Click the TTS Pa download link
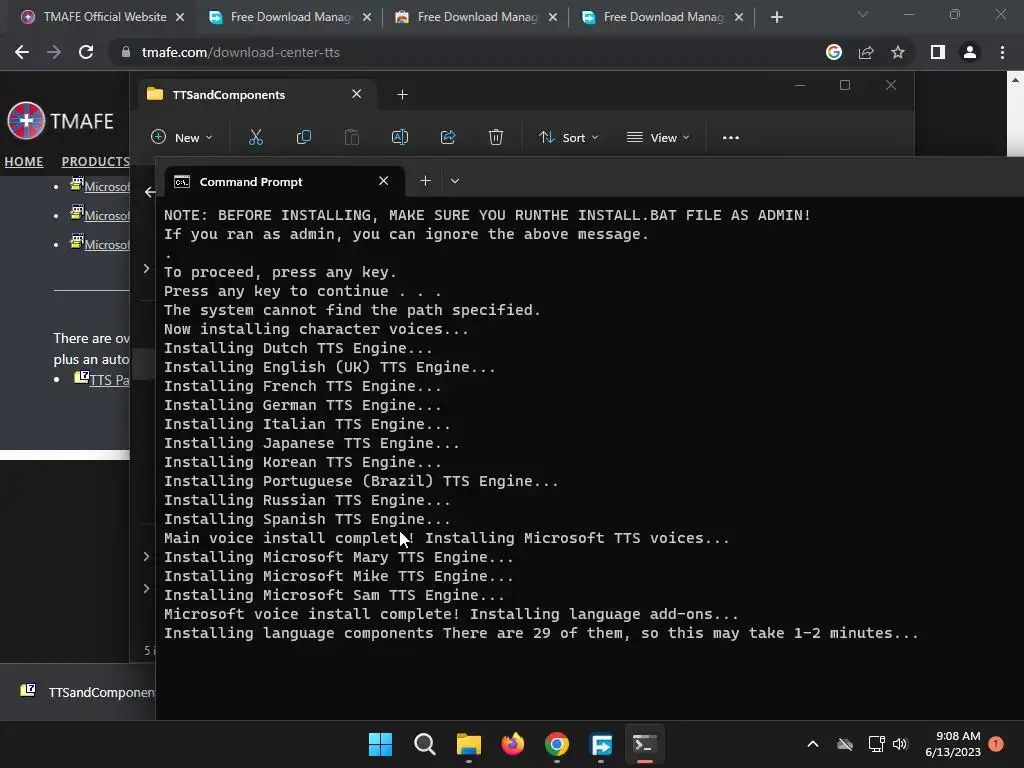Screen dimensions: 1024x768 pyautogui.click(x=108, y=380)
